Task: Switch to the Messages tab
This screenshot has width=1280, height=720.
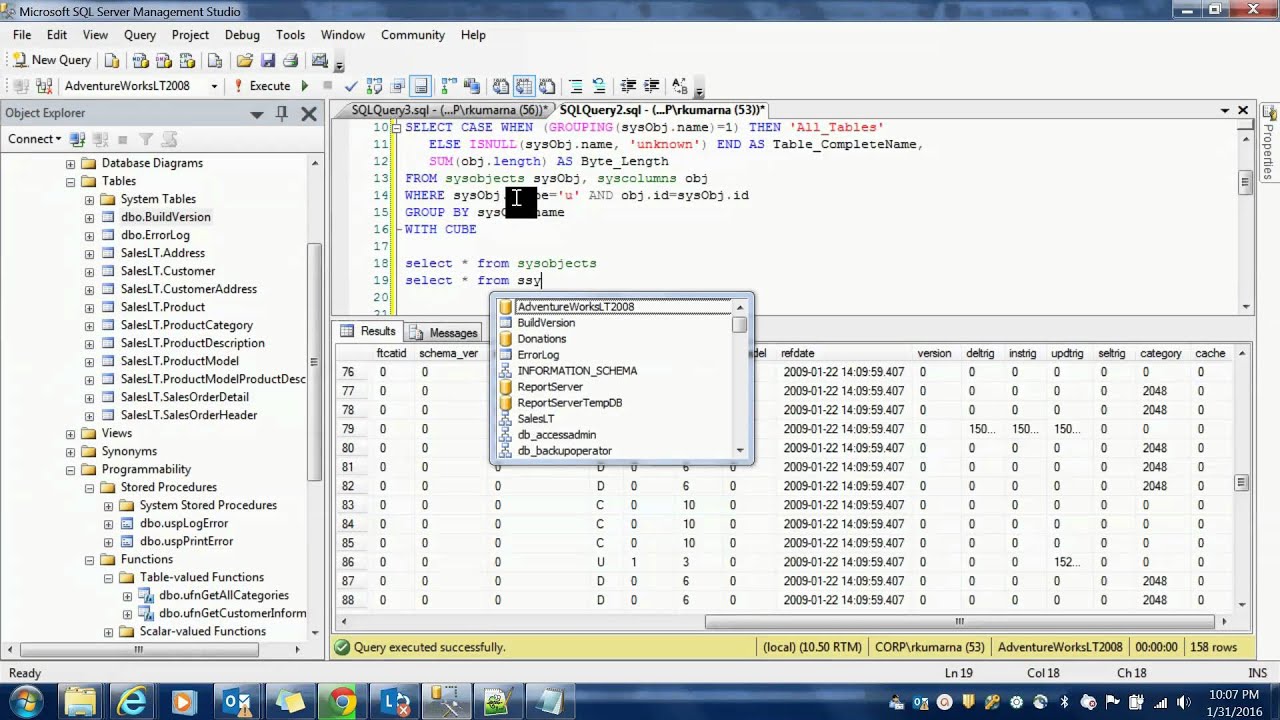Action: tap(443, 332)
